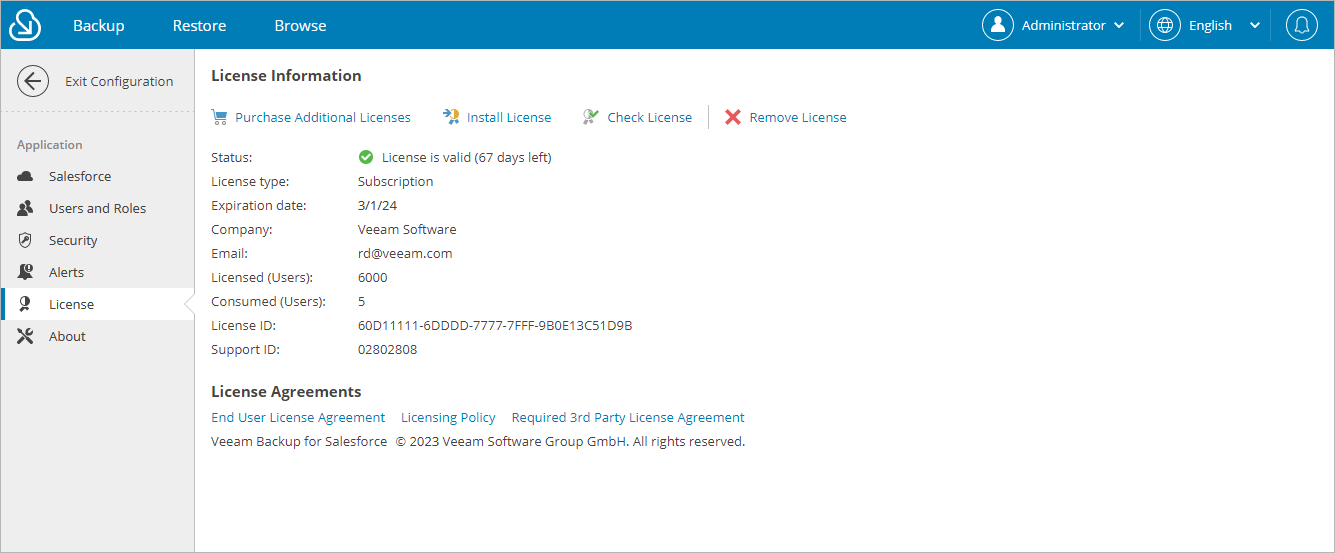This screenshot has width=1335, height=553.
Task: Click the License Information heading
Action: pos(286,75)
